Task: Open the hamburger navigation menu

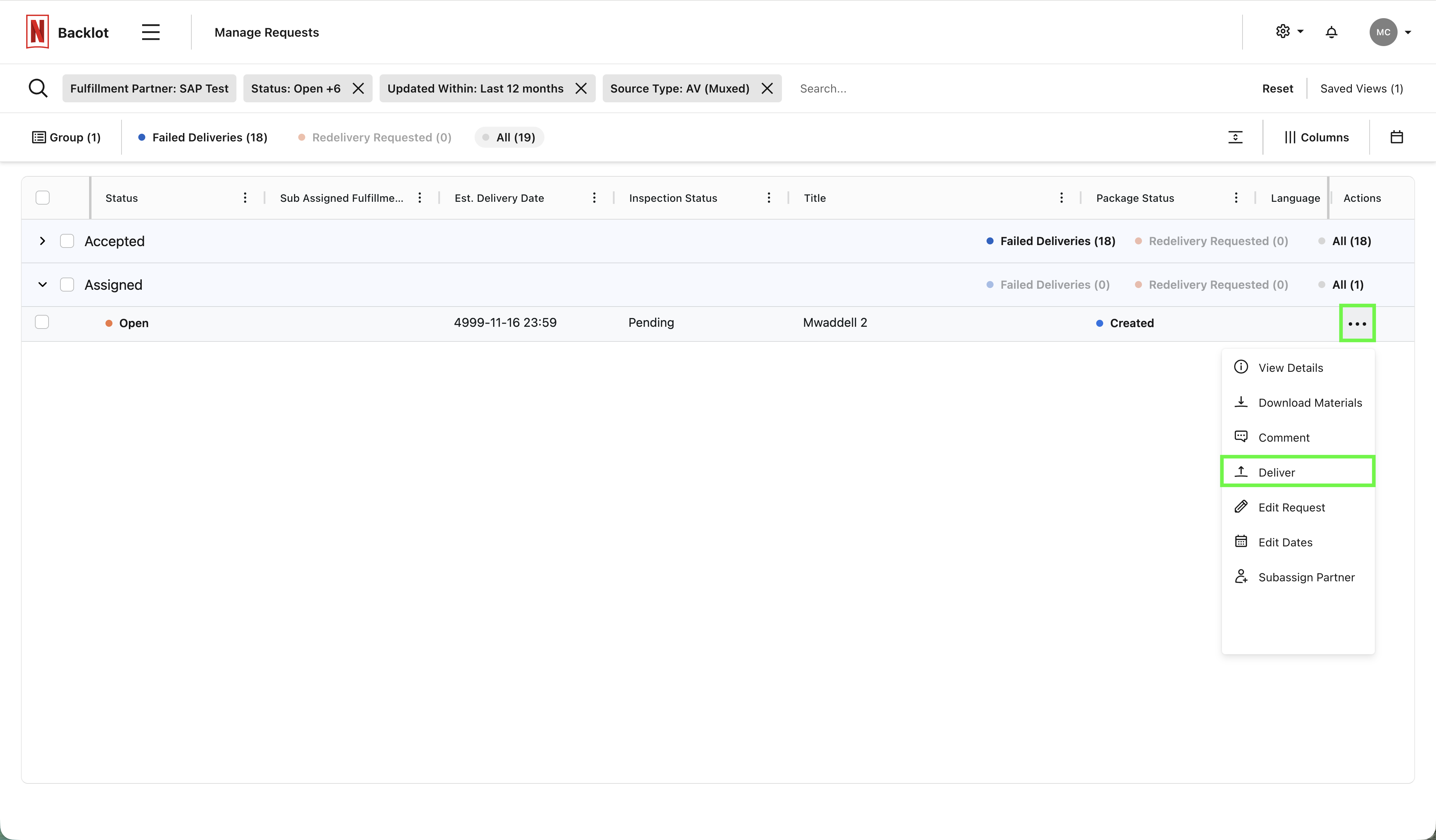Action: [151, 32]
